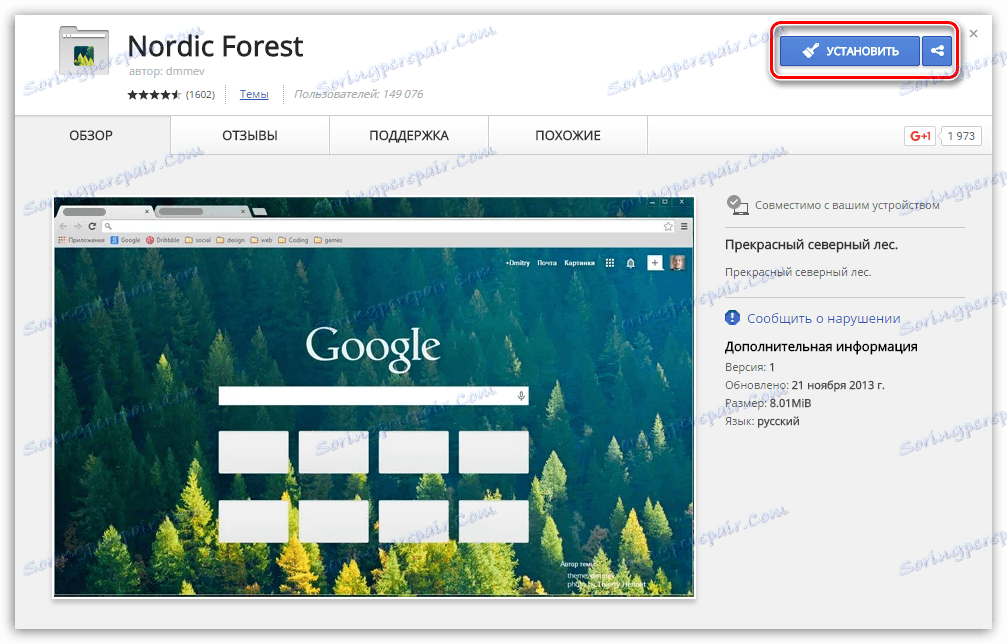Click the Язык: русский text
This screenshot has height=644, width=1007.
762,421
